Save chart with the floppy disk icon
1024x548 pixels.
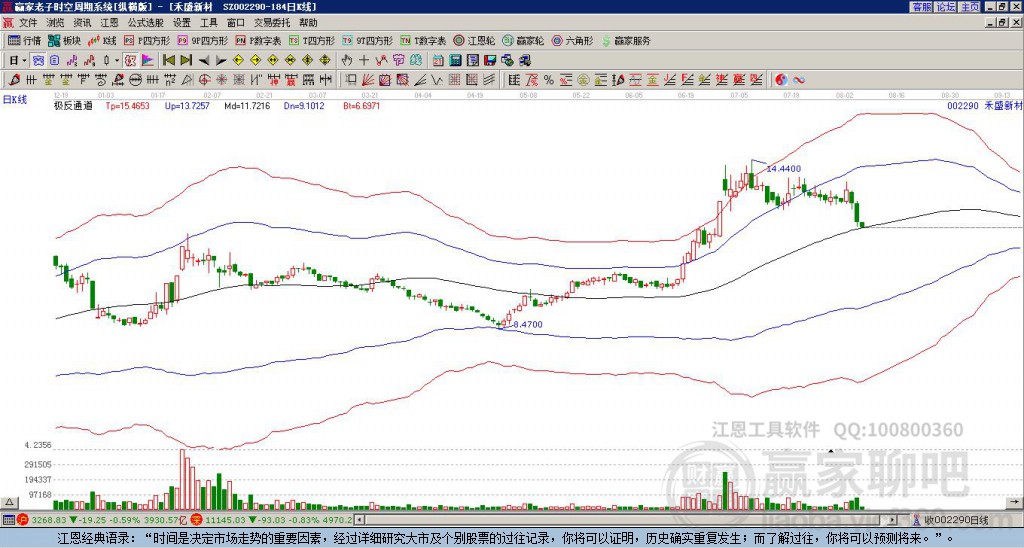click(x=490, y=61)
